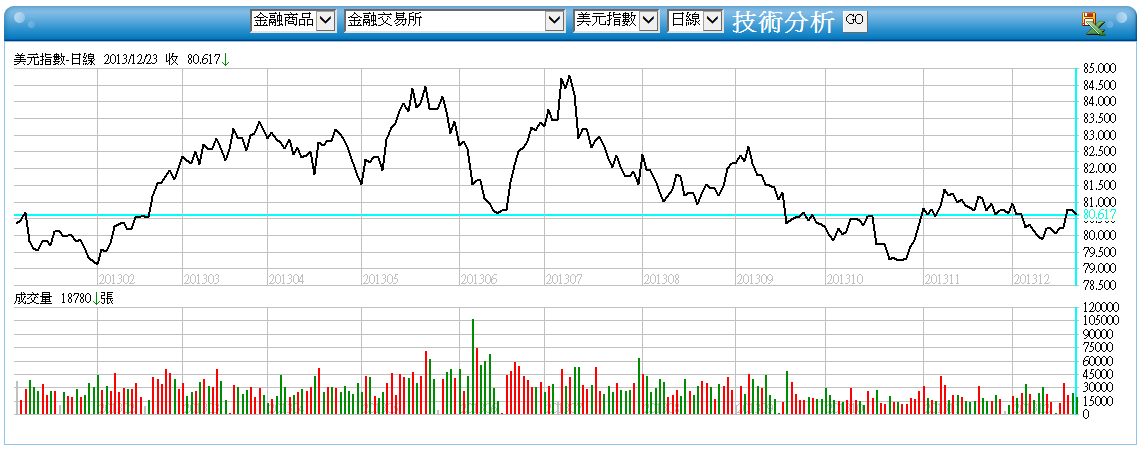Click the 201303 month label

pyautogui.click(x=201, y=279)
